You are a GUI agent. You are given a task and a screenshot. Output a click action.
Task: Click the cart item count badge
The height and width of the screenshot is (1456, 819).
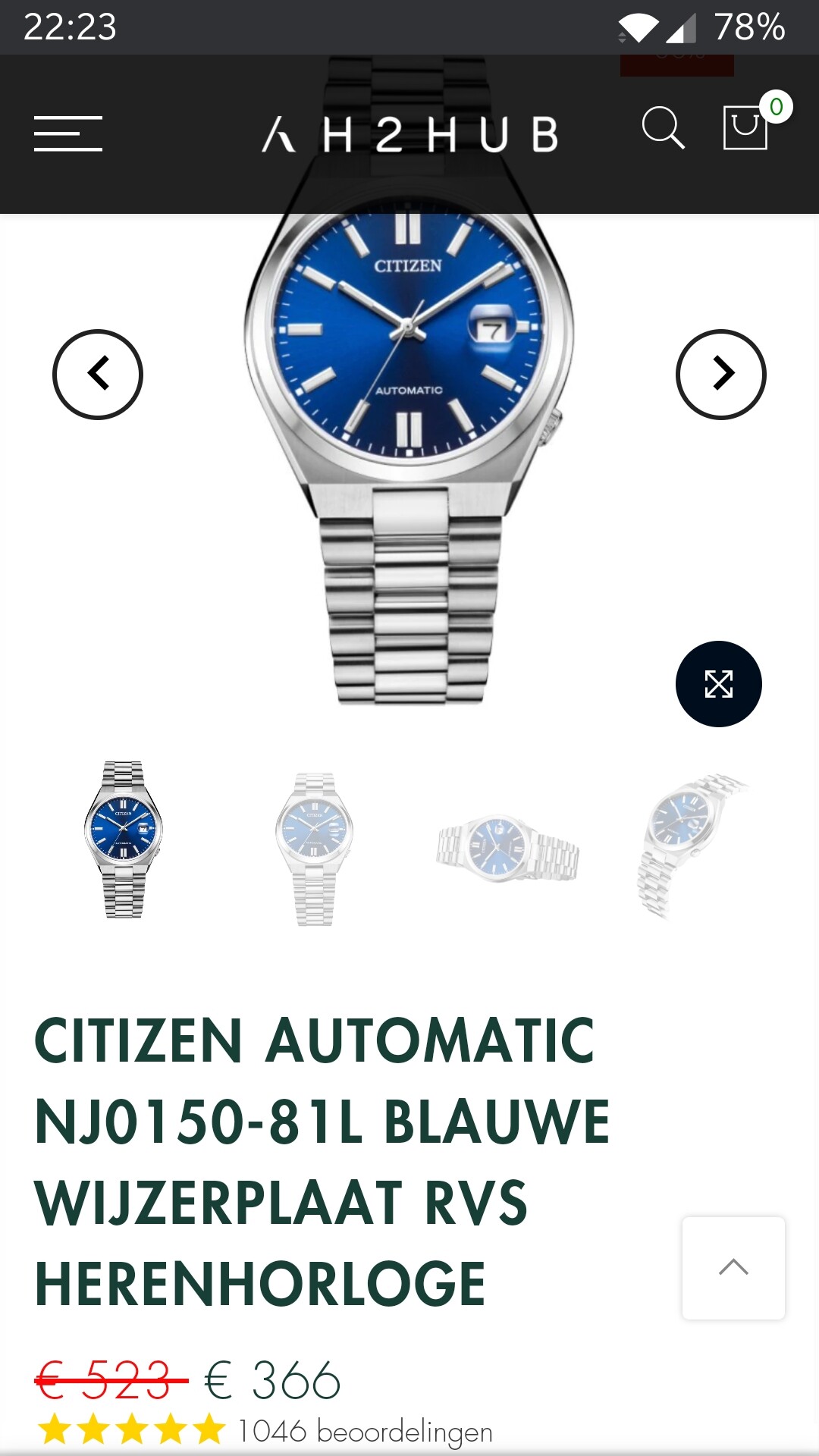pos(776,107)
